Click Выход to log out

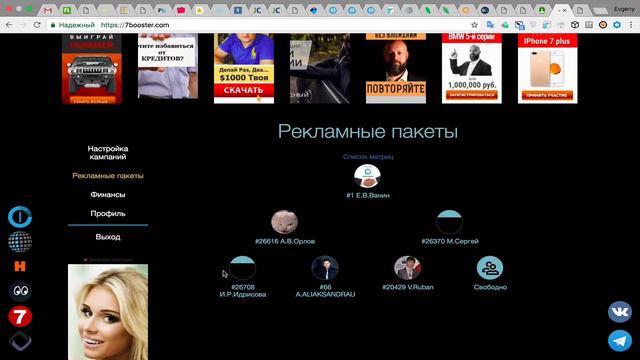[108, 237]
